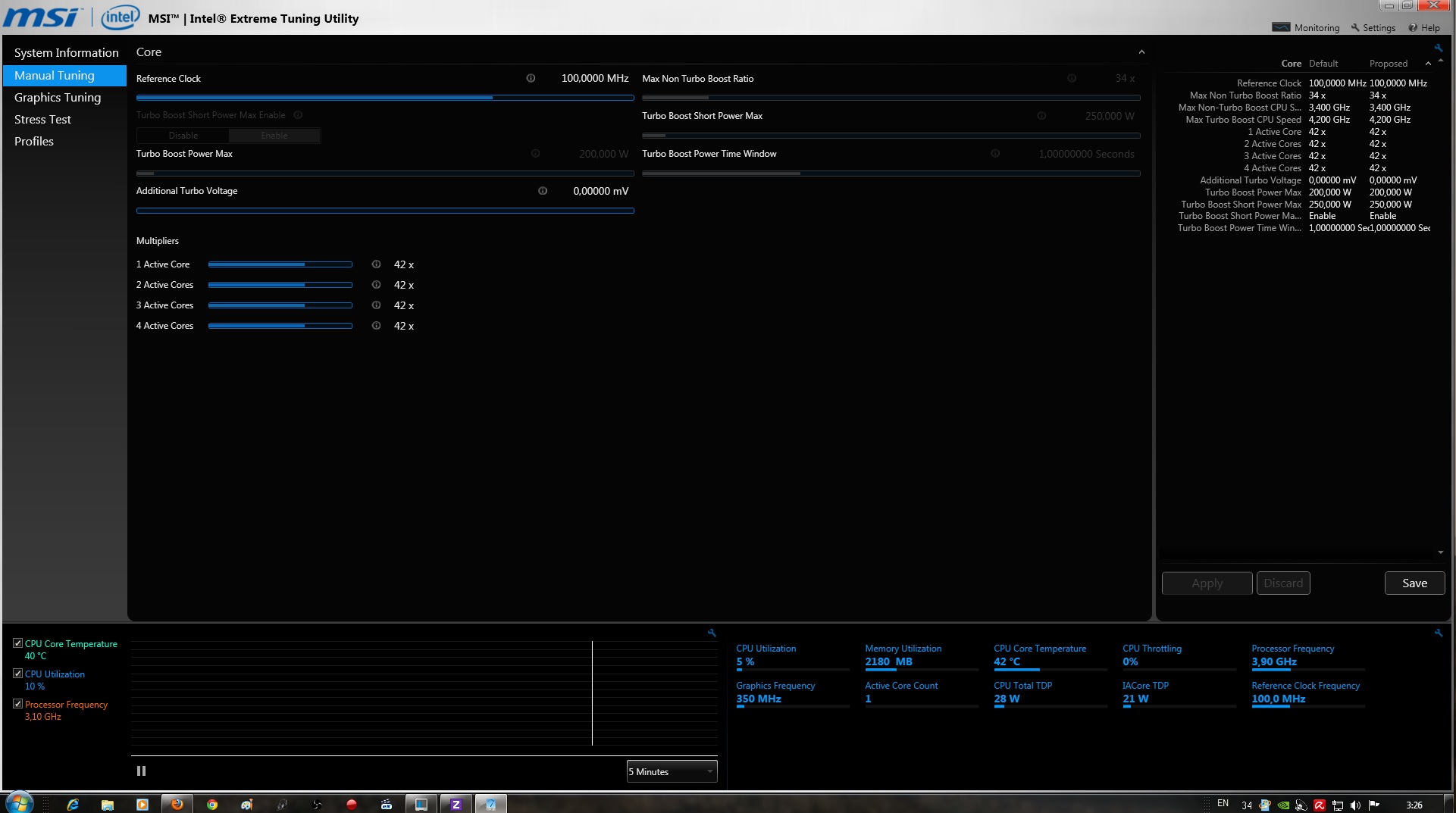This screenshot has width=1456, height=813.
Task: Click the Save button
Action: click(1414, 583)
